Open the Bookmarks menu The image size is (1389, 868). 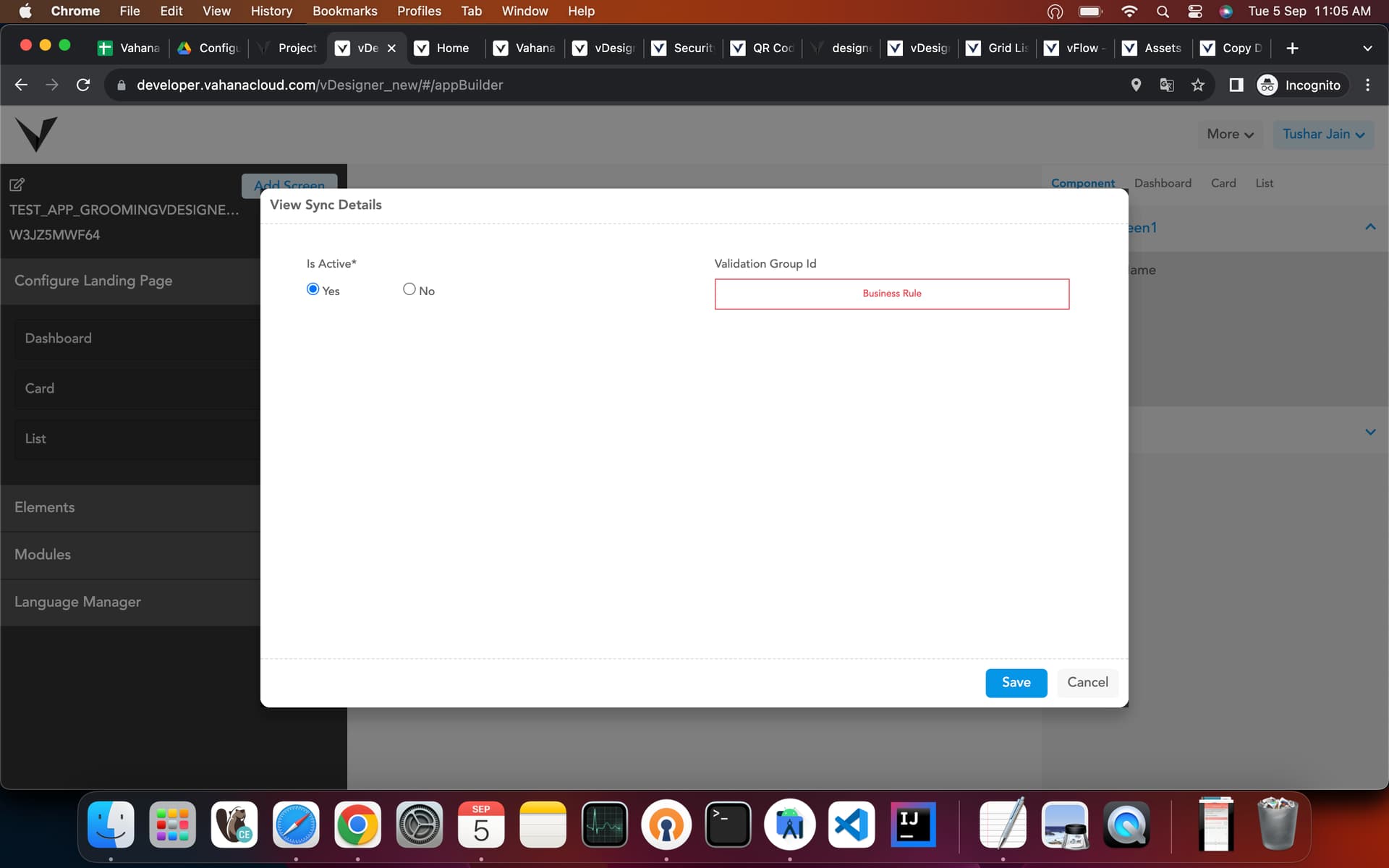[x=345, y=11]
